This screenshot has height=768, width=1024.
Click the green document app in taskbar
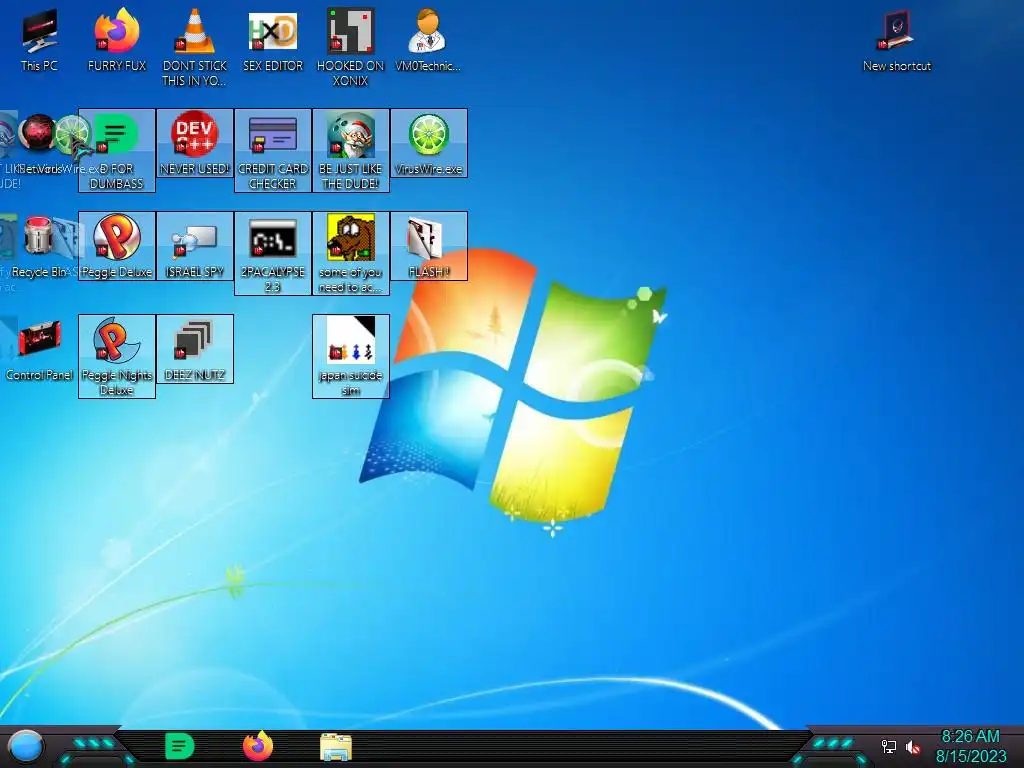point(180,746)
